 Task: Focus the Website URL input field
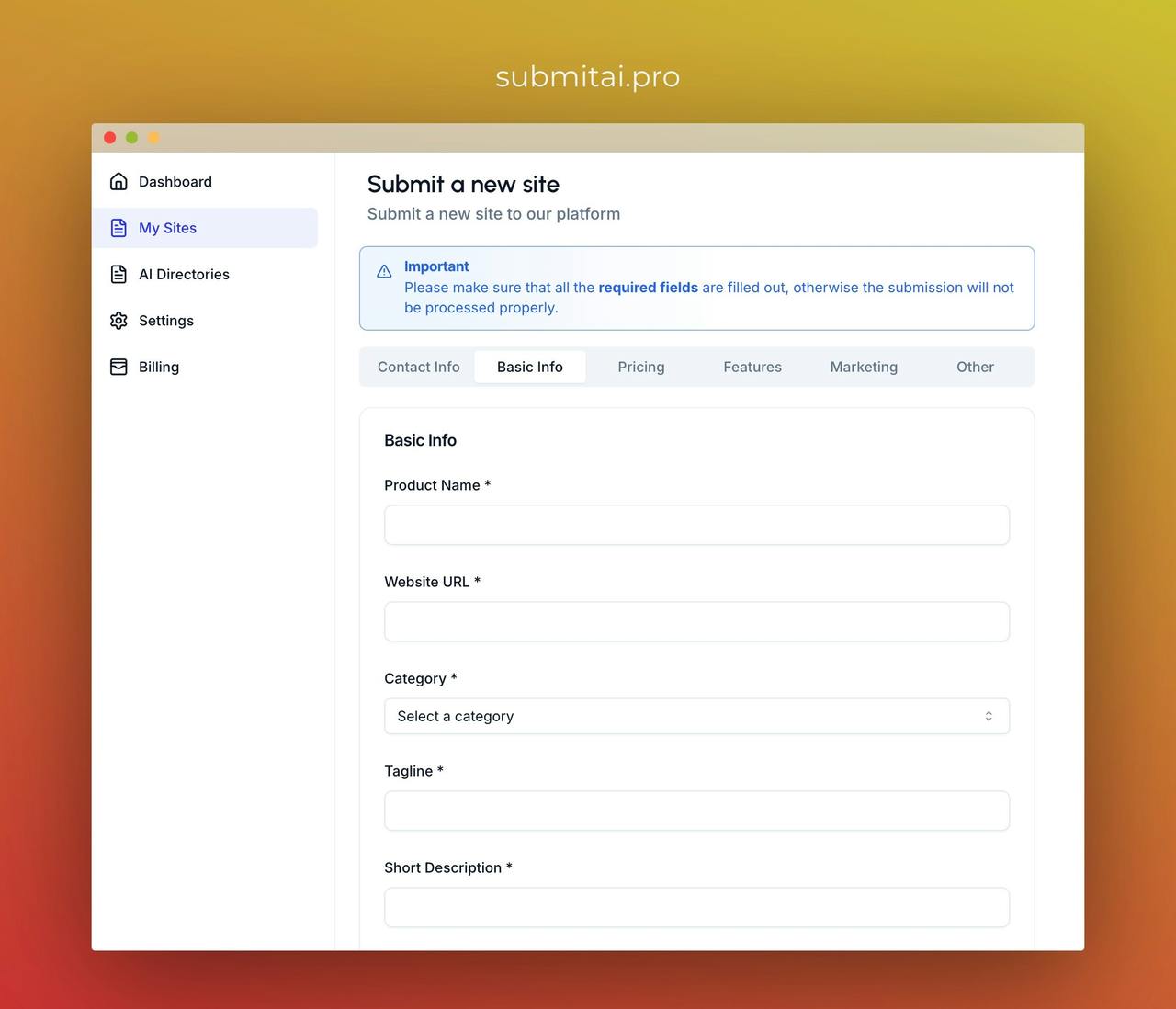tap(696, 622)
